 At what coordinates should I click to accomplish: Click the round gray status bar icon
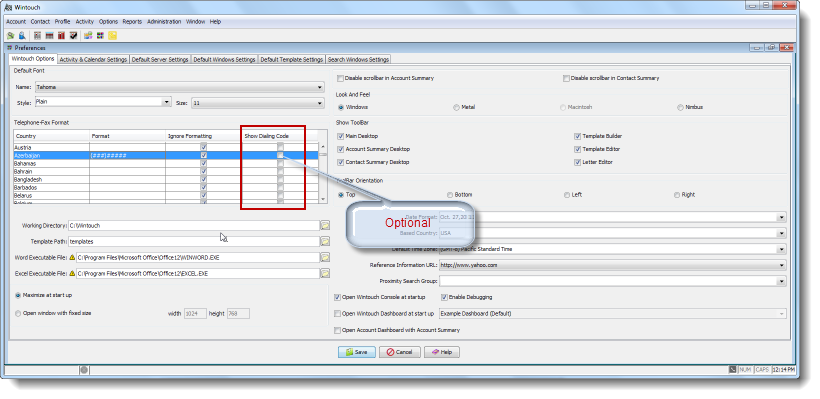pyautogui.click(x=84, y=370)
